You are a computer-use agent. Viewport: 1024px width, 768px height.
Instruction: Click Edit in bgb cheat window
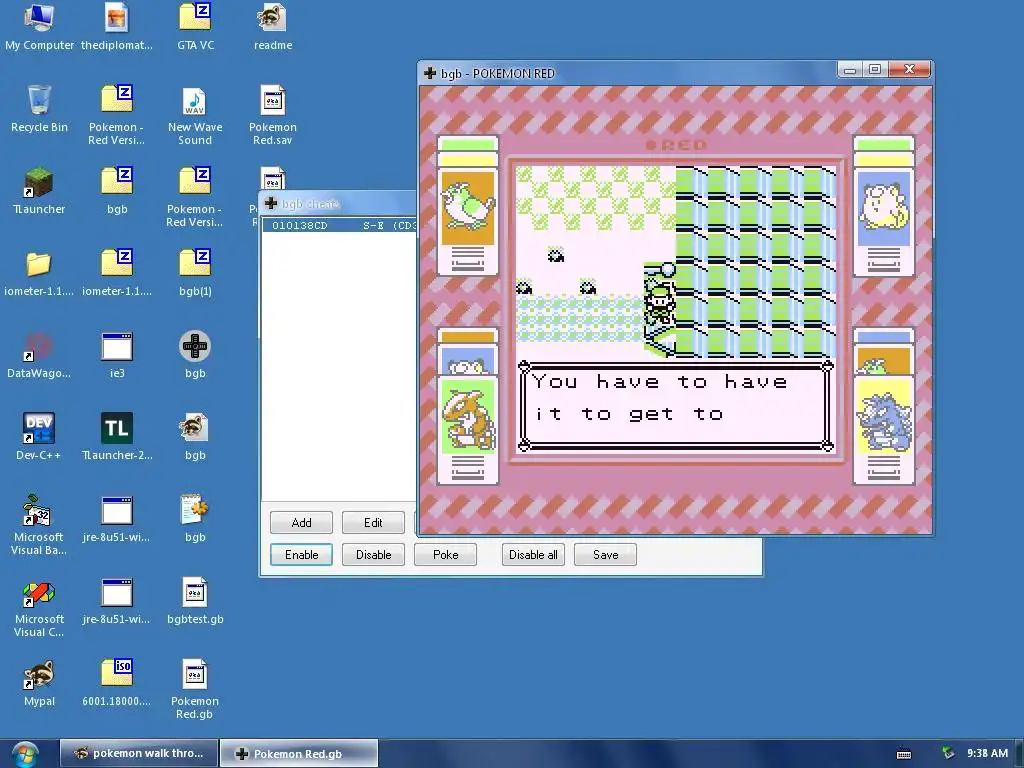[373, 522]
